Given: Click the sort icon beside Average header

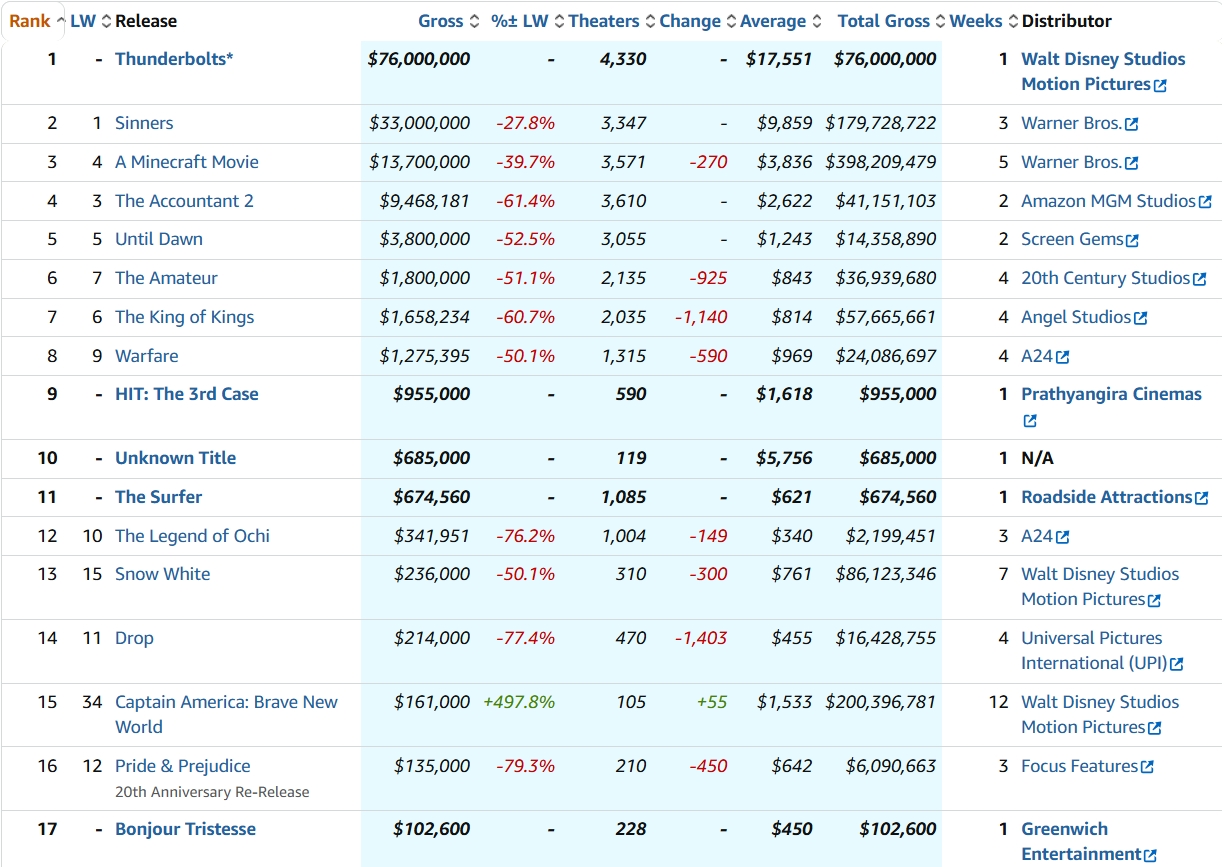Looking at the screenshot, I should (817, 21).
